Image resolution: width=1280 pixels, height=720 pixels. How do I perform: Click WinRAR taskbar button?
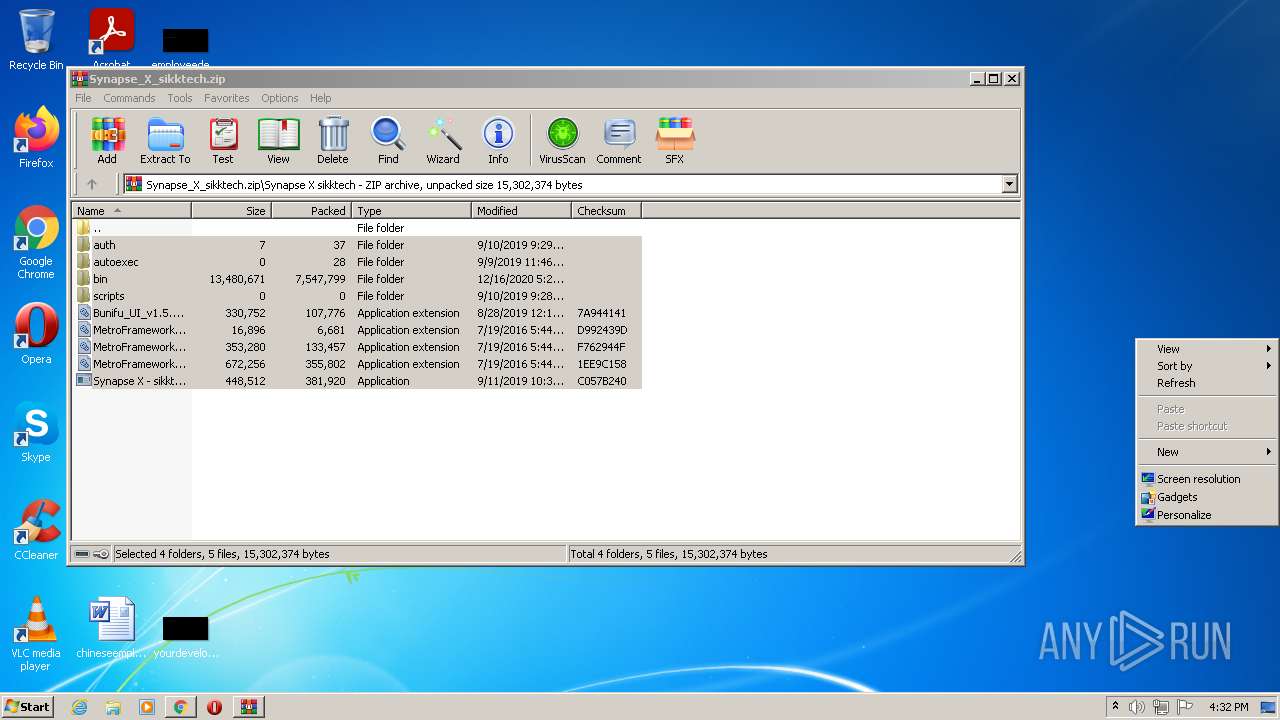coord(248,707)
